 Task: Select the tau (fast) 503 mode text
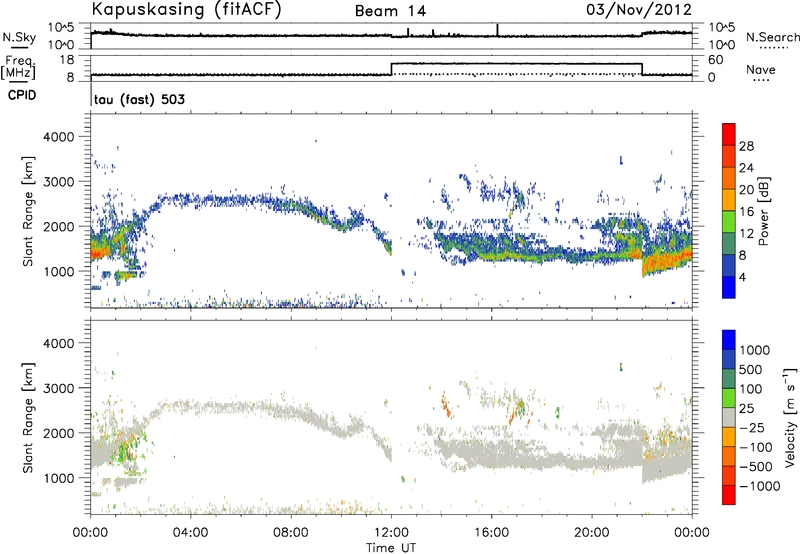[139, 99]
